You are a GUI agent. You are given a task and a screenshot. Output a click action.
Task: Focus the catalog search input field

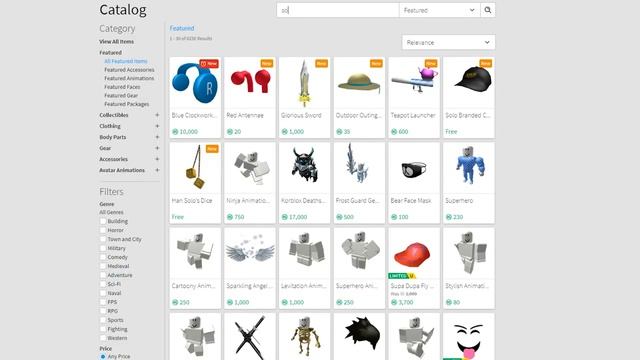338,10
